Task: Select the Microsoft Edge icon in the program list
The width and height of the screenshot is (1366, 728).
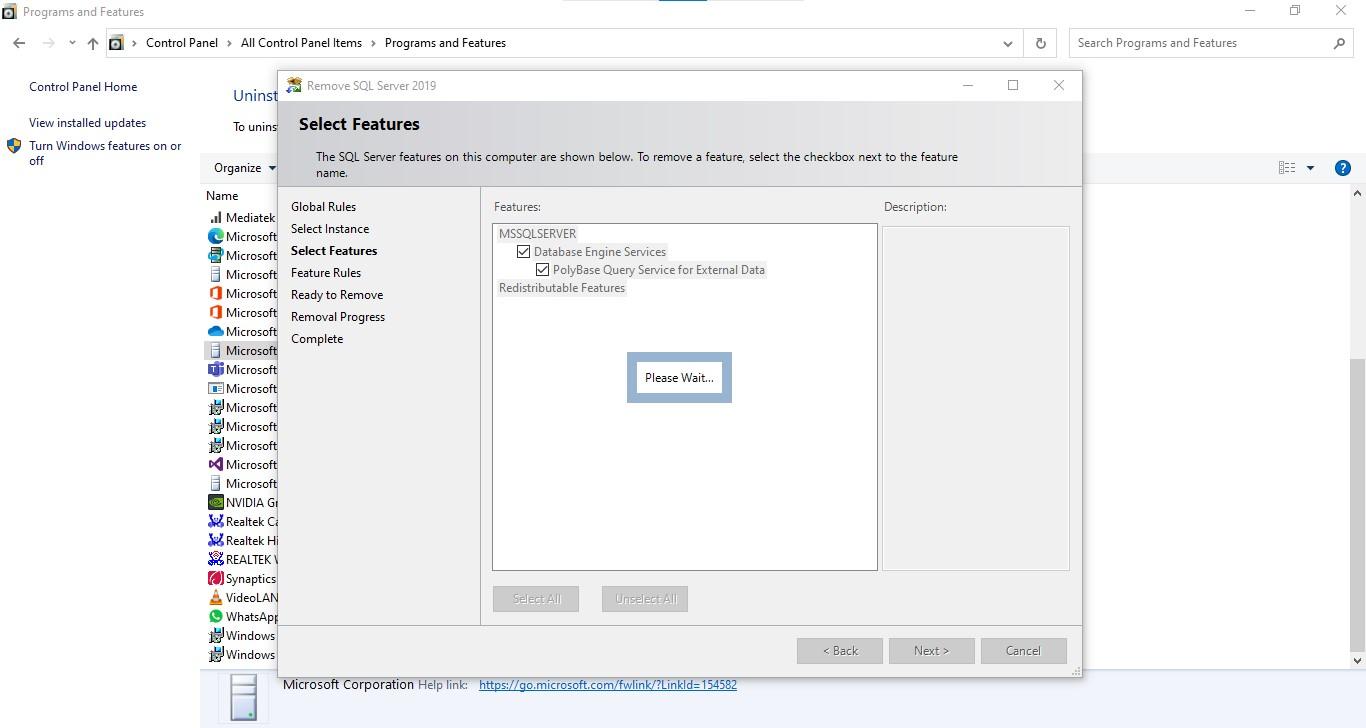Action: tap(215, 236)
